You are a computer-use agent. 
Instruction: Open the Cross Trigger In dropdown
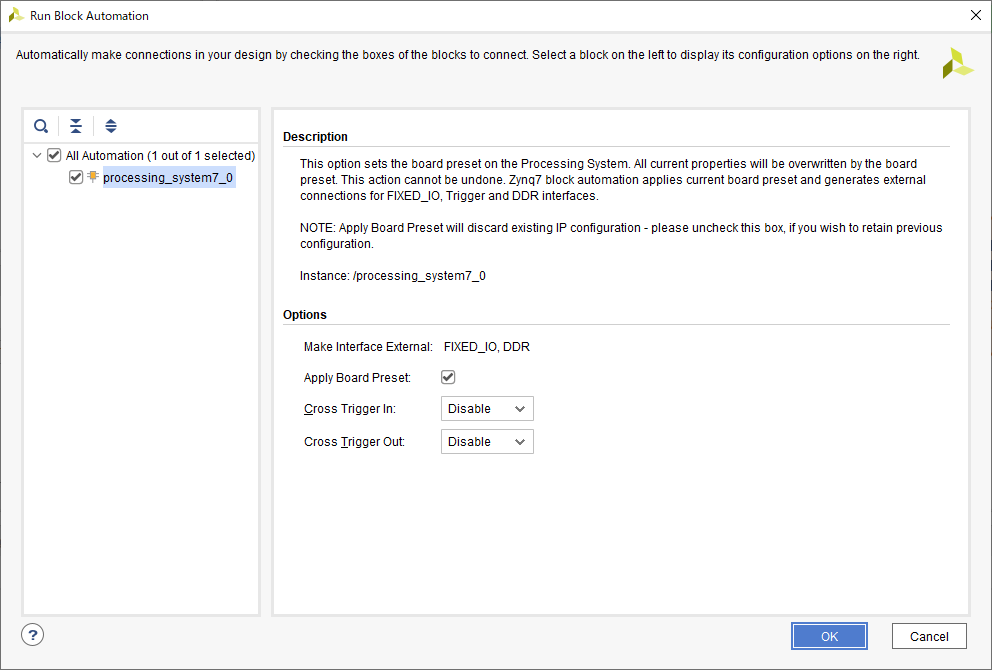487,409
